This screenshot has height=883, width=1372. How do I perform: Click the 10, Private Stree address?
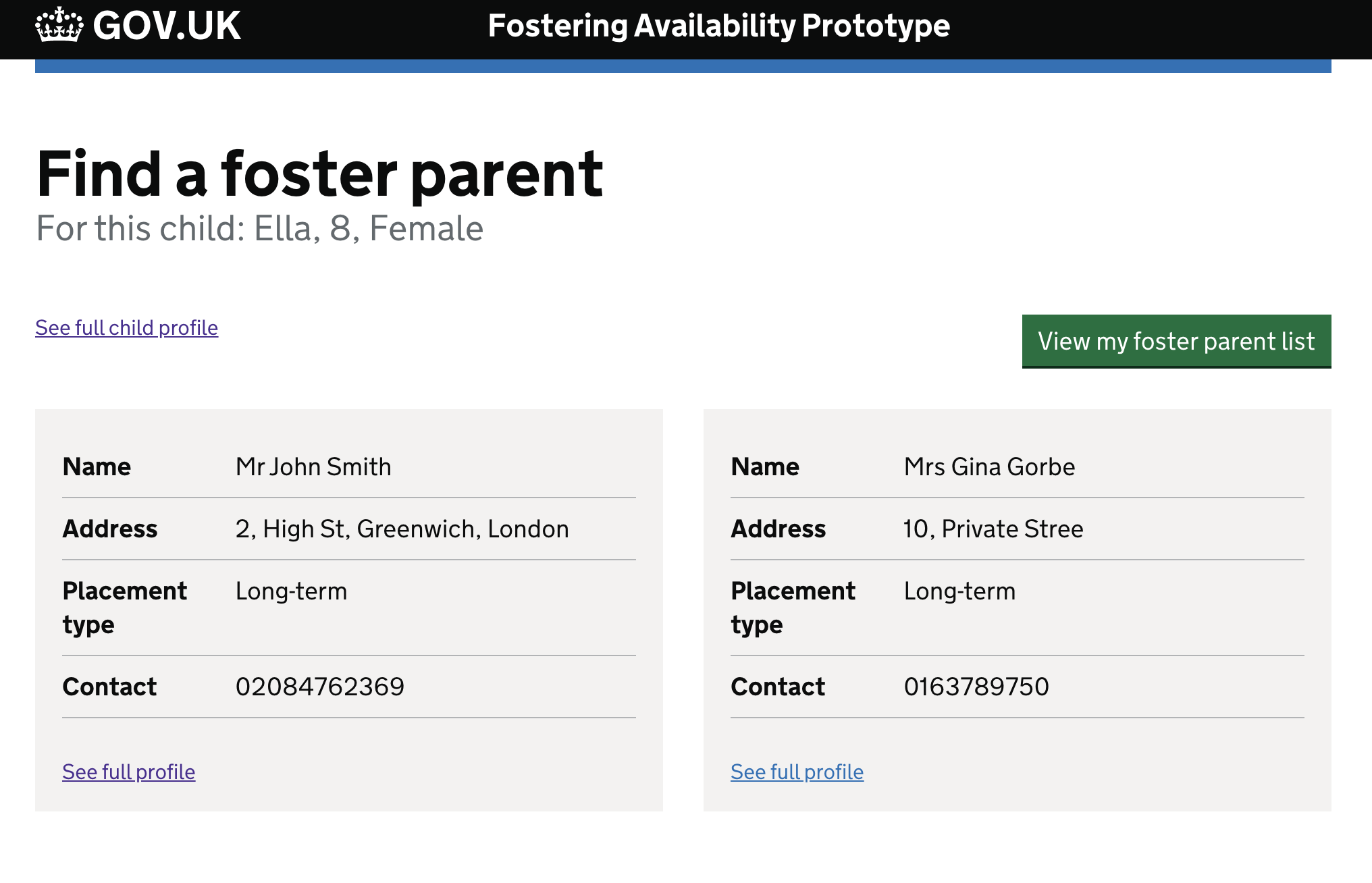[x=993, y=529]
